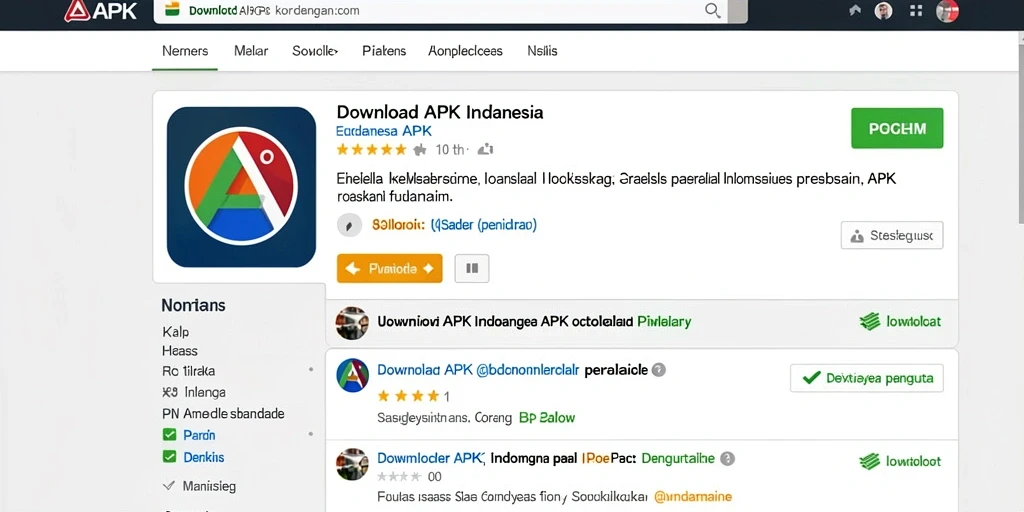The width and height of the screenshot is (1024, 512).
Task: Click the four-star rating under Downolad APK
Action: click(409, 396)
